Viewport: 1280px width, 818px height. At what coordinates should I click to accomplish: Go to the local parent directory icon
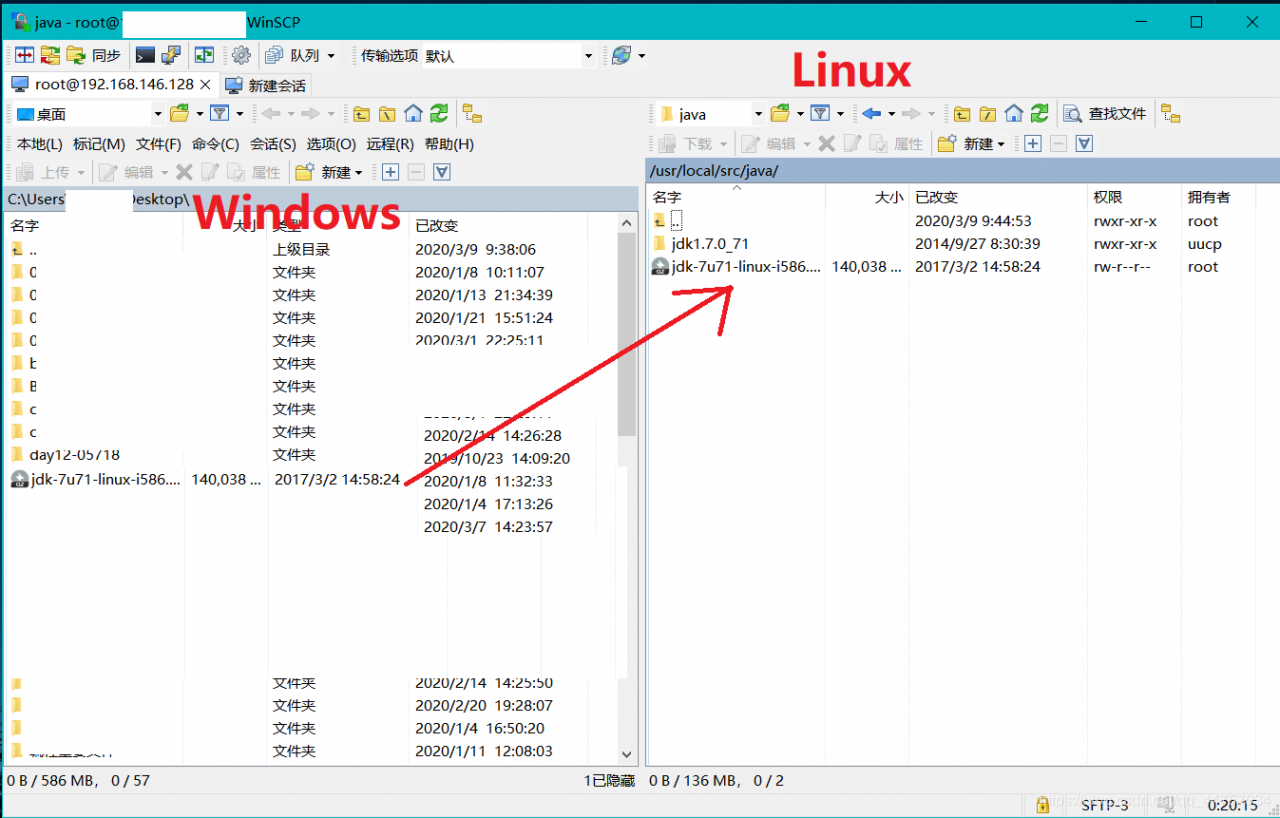coord(361,114)
